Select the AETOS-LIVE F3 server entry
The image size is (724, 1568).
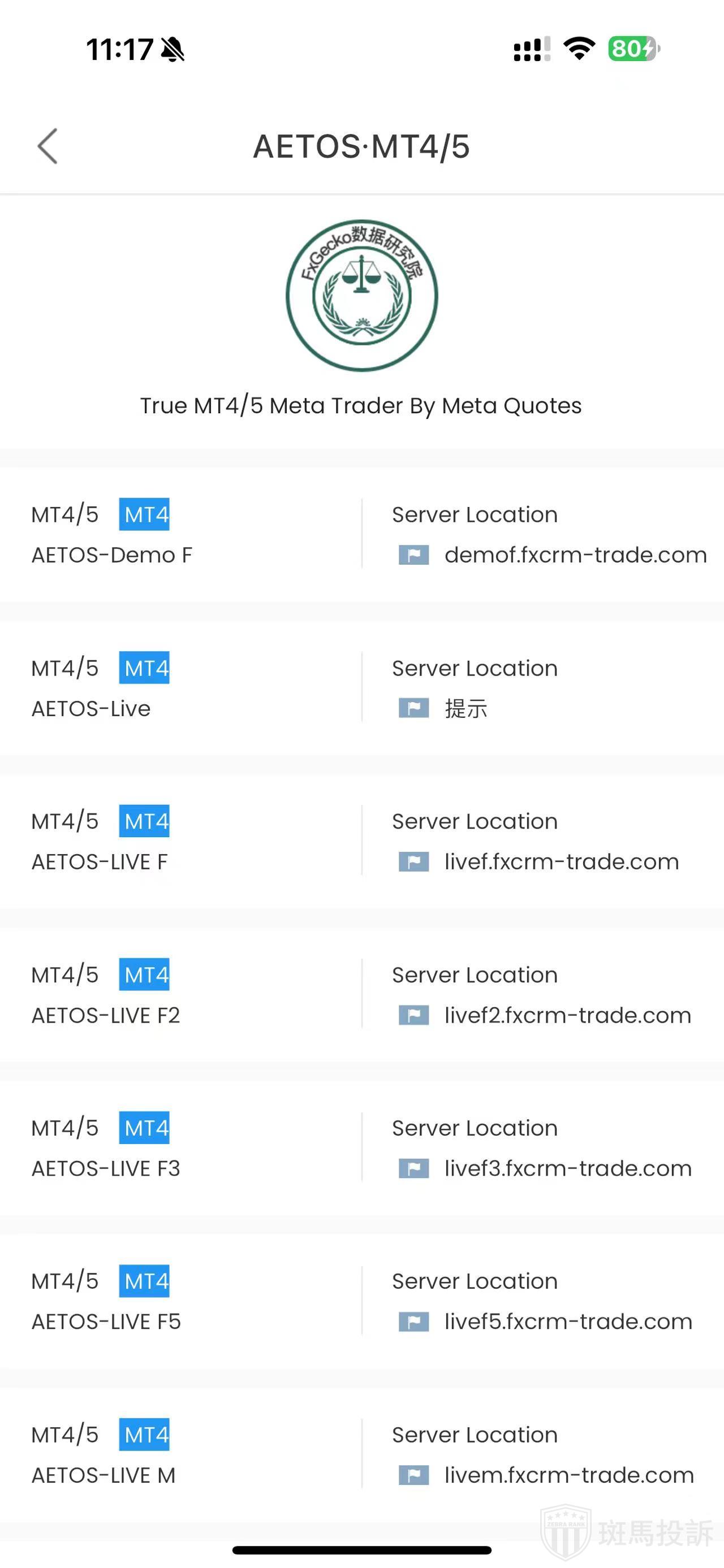(105, 1169)
